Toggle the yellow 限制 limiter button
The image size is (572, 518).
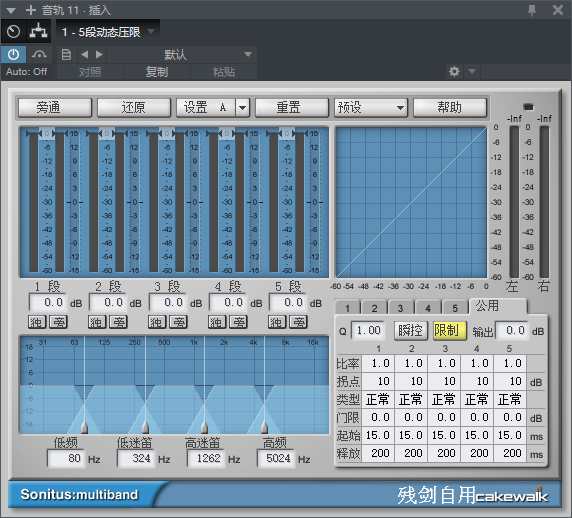pyautogui.click(x=449, y=331)
